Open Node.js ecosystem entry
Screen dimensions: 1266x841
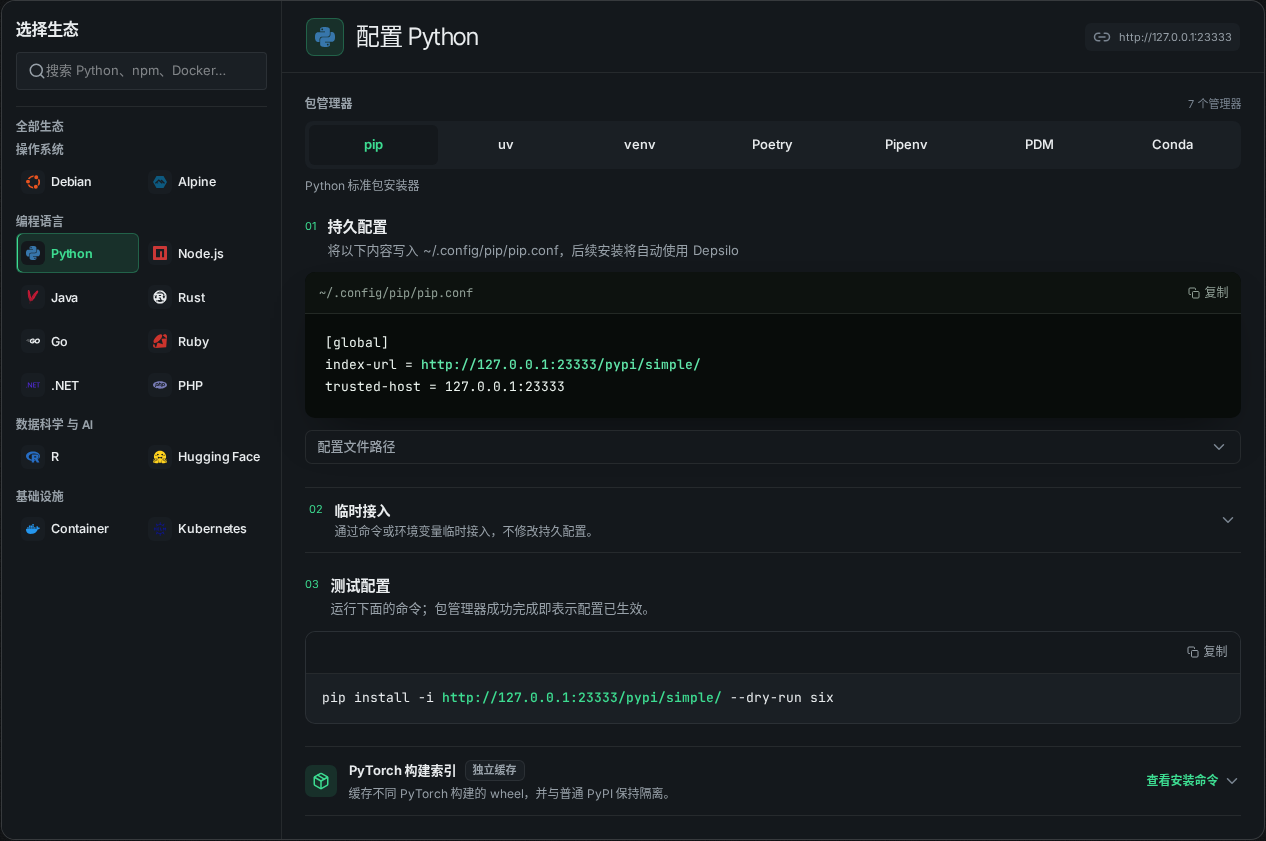(205, 254)
